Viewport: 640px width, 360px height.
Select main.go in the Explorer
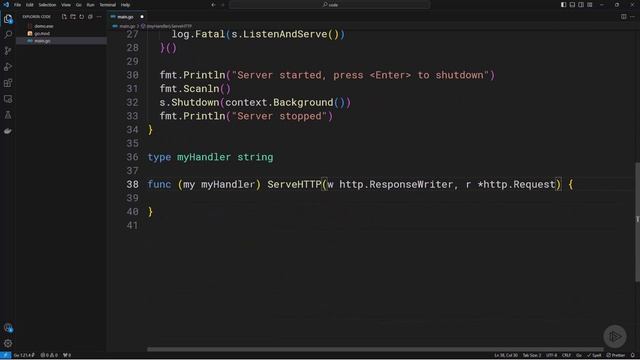pyautogui.click(x=42, y=41)
